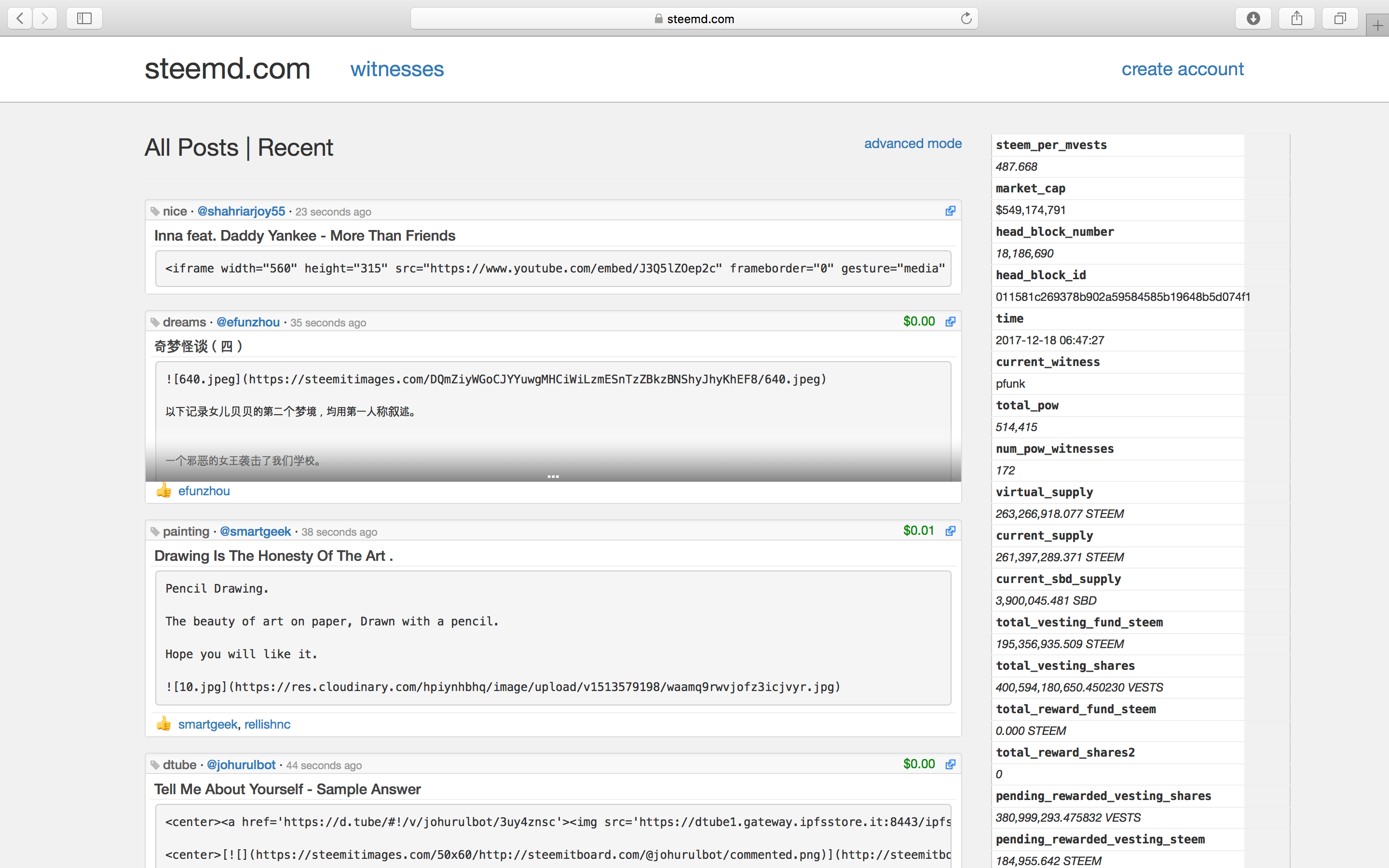1389x868 pixels.
Task: Open @smartgeek author profile
Action: (256, 531)
